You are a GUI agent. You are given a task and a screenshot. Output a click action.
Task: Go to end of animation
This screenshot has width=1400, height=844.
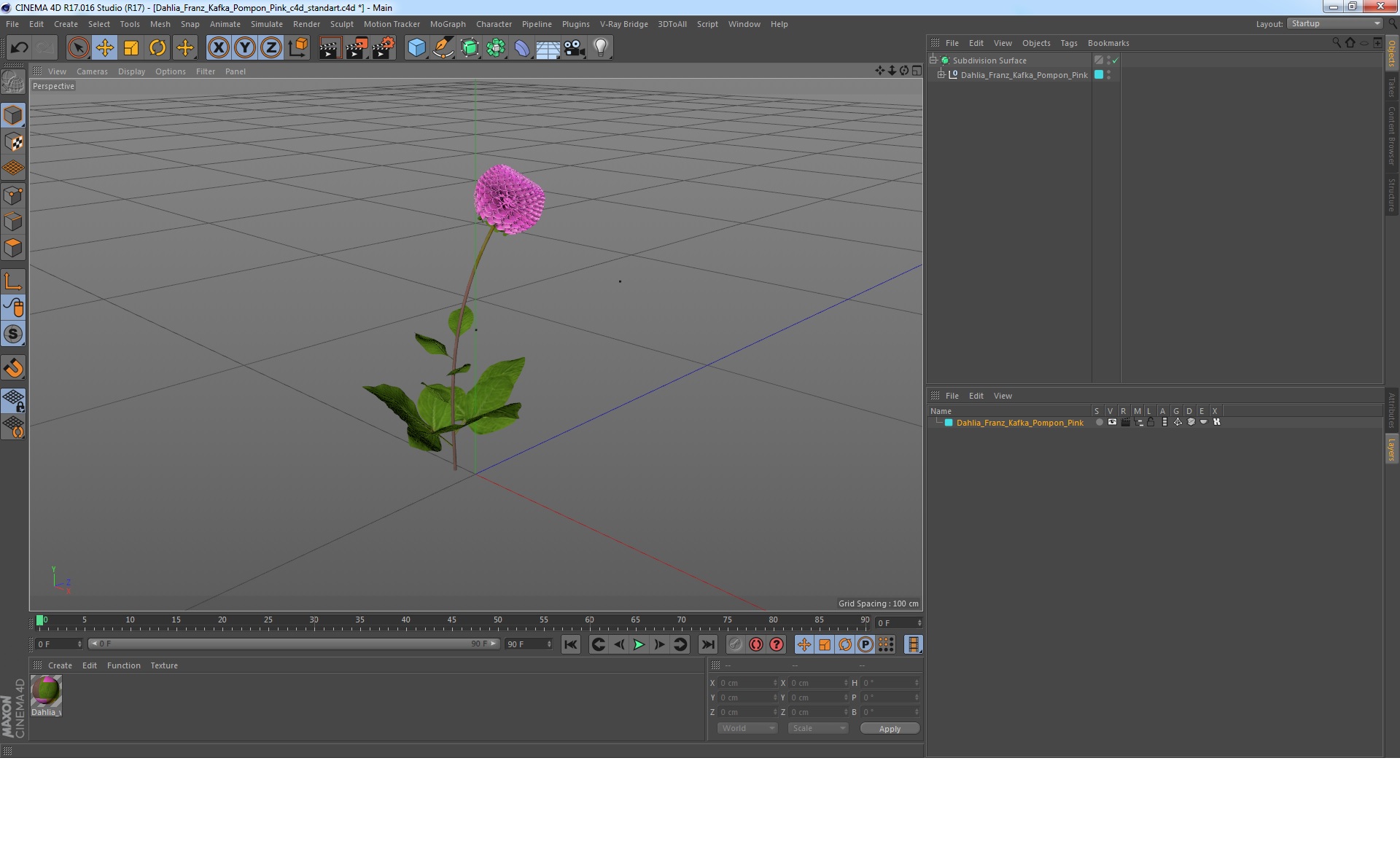point(707,644)
